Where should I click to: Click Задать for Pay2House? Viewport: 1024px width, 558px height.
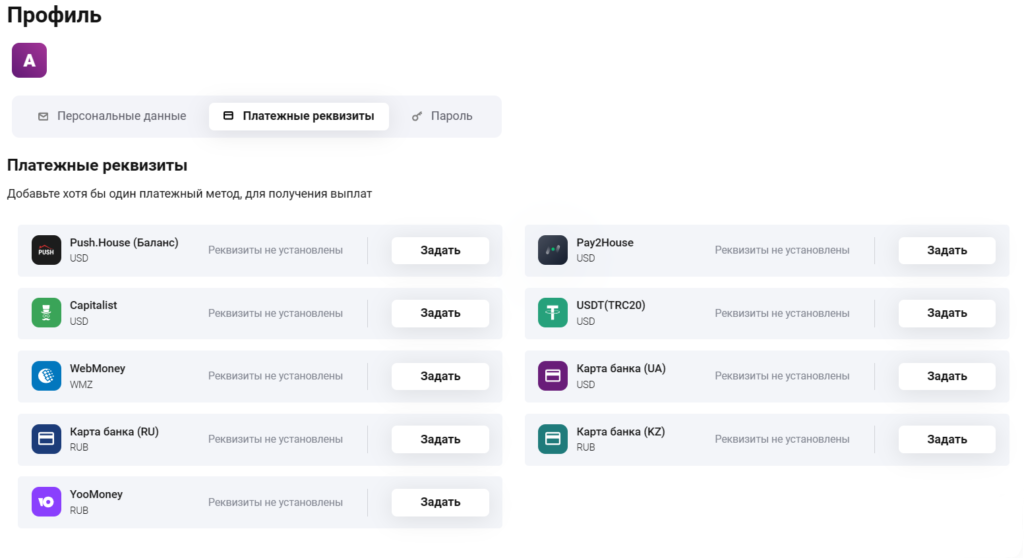pyautogui.click(x=947, y=251)
